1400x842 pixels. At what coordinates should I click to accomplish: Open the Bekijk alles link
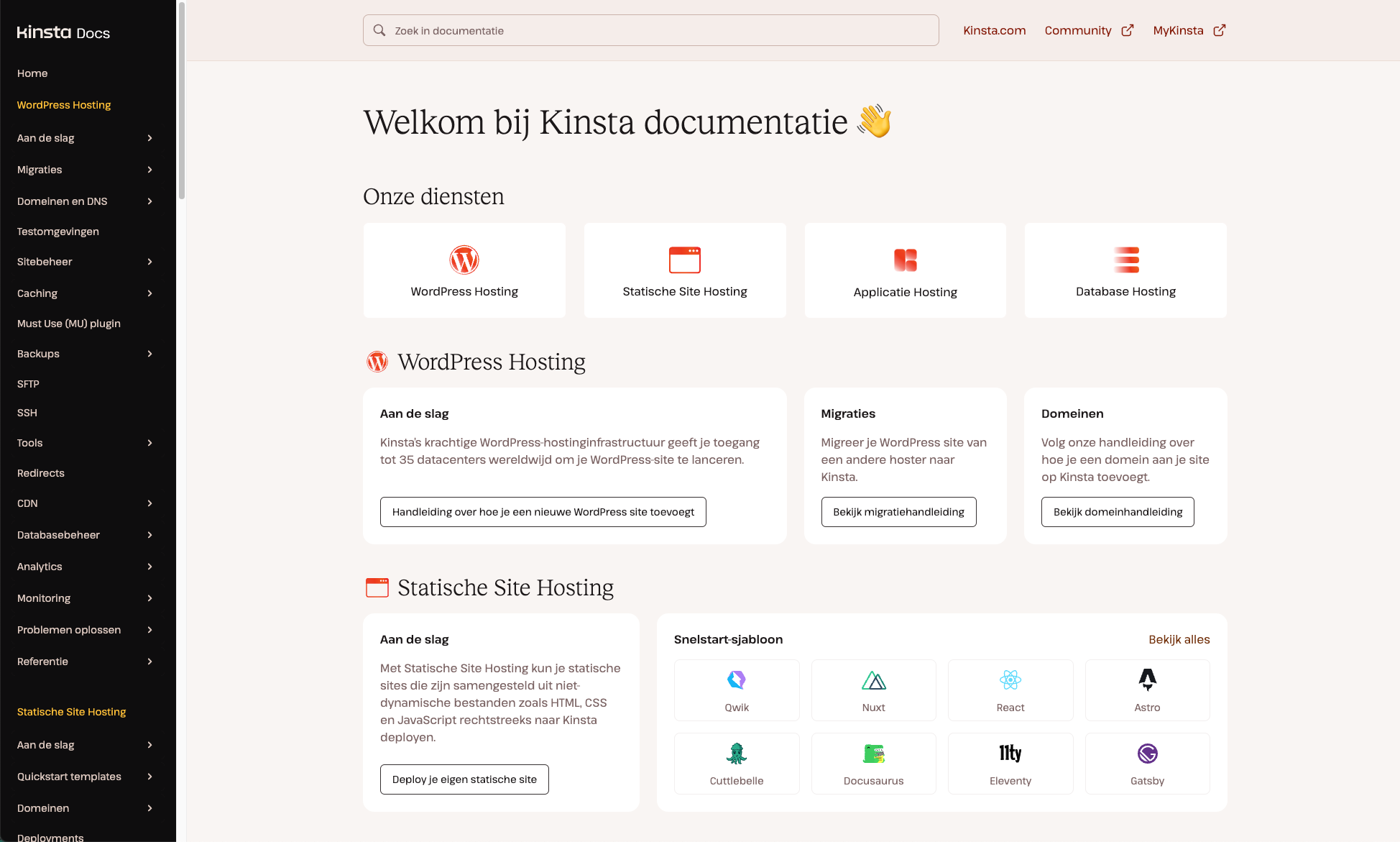(1179, 639)
